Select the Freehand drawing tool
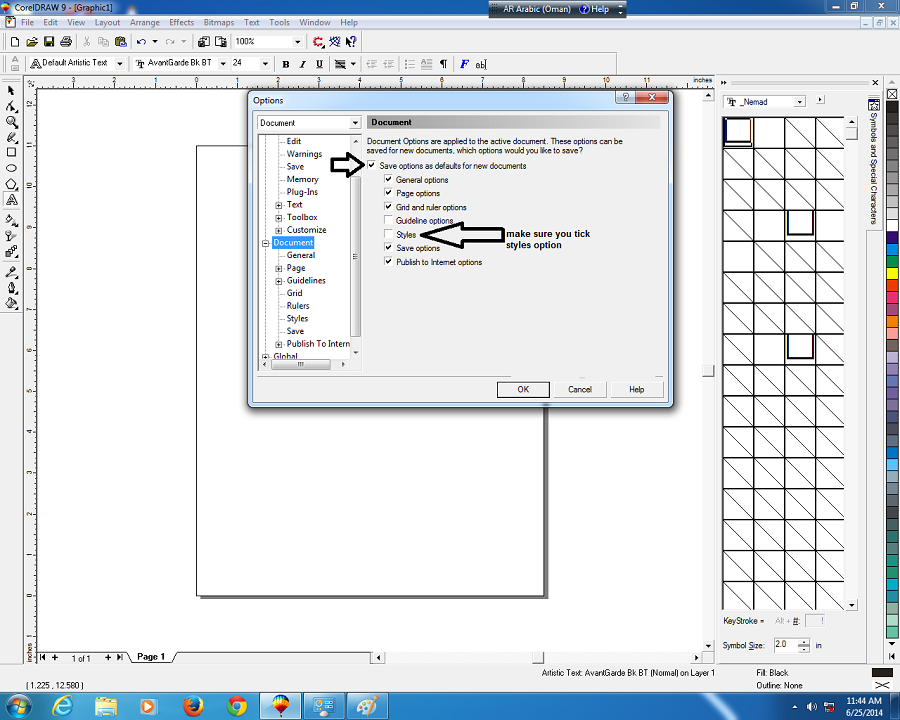900x720 pixels. point(11,137)
